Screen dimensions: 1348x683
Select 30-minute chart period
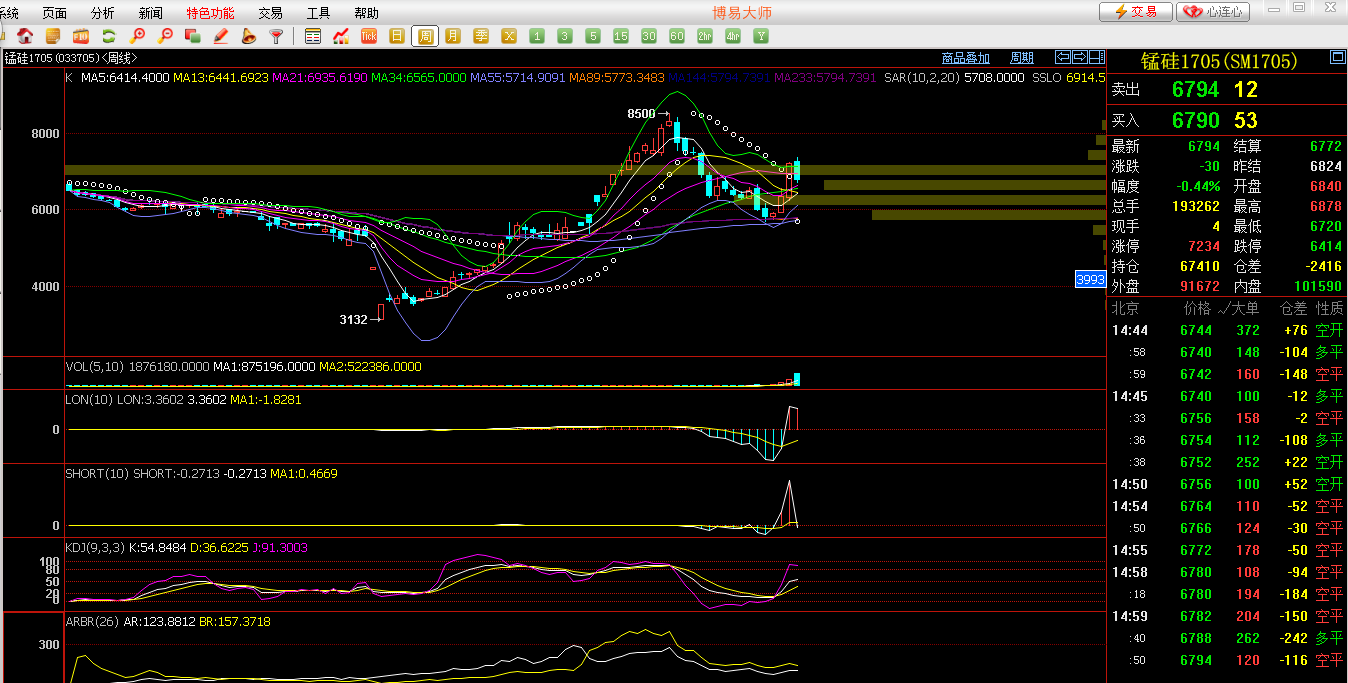(x=649, y=36)
